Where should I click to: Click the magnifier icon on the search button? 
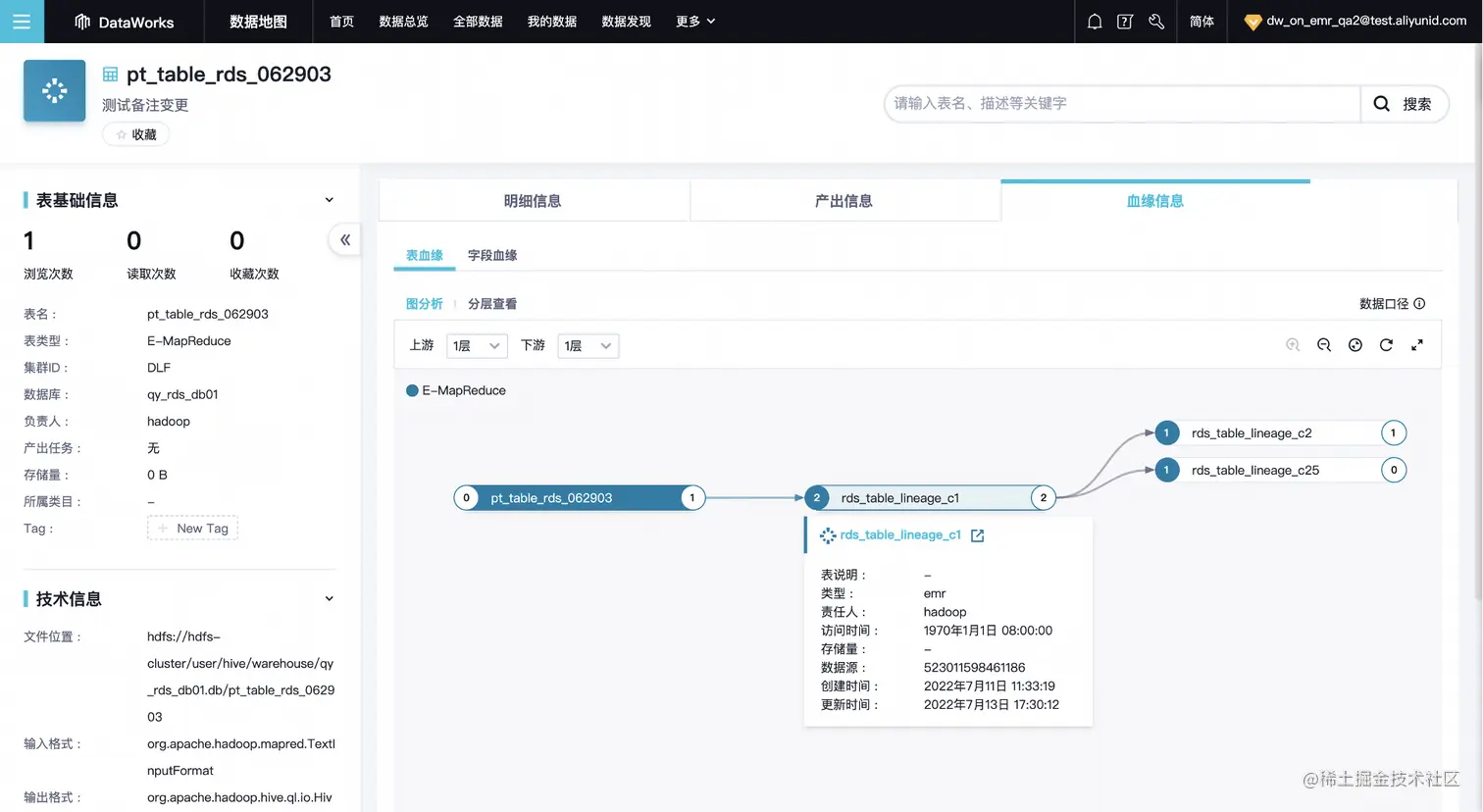pyautogui.click(x=1381, y=104)
